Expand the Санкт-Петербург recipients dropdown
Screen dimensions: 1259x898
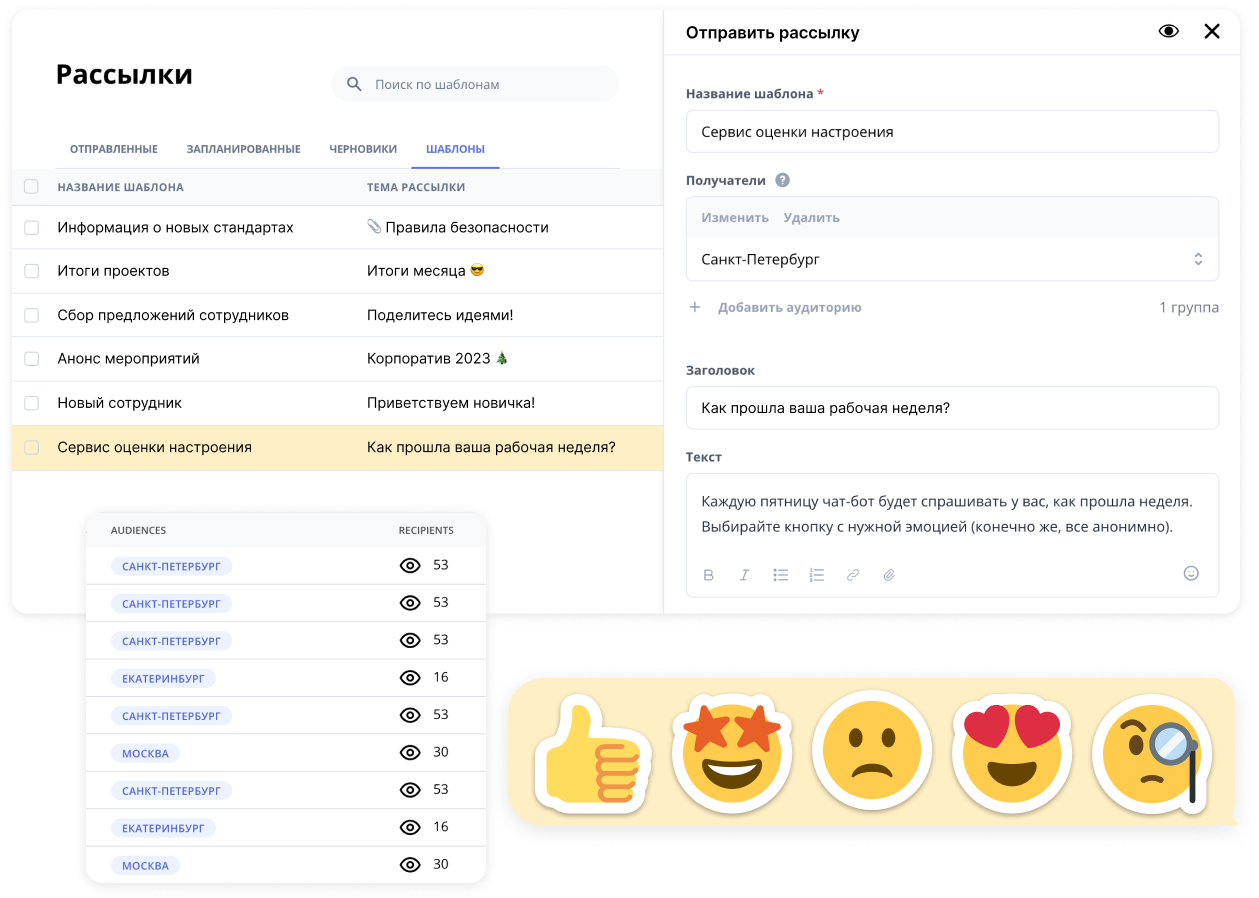[x=1198, y=259]
